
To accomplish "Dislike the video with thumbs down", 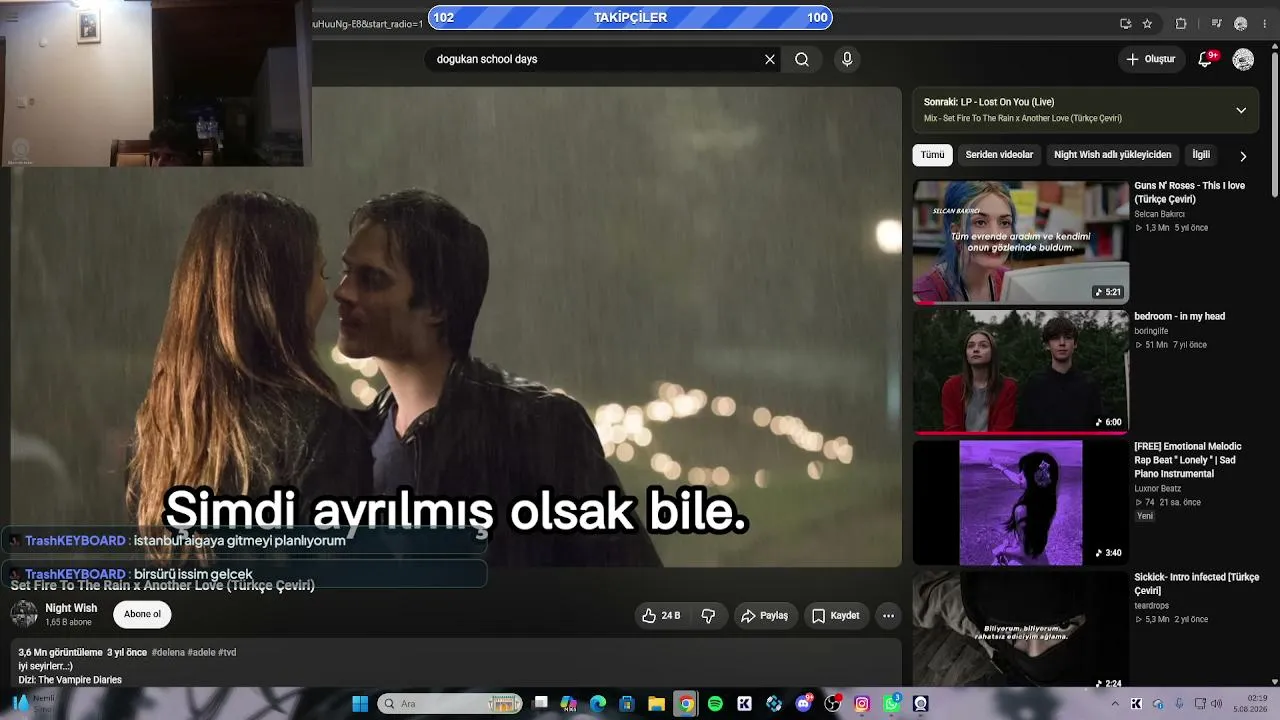I will [708, 616].
